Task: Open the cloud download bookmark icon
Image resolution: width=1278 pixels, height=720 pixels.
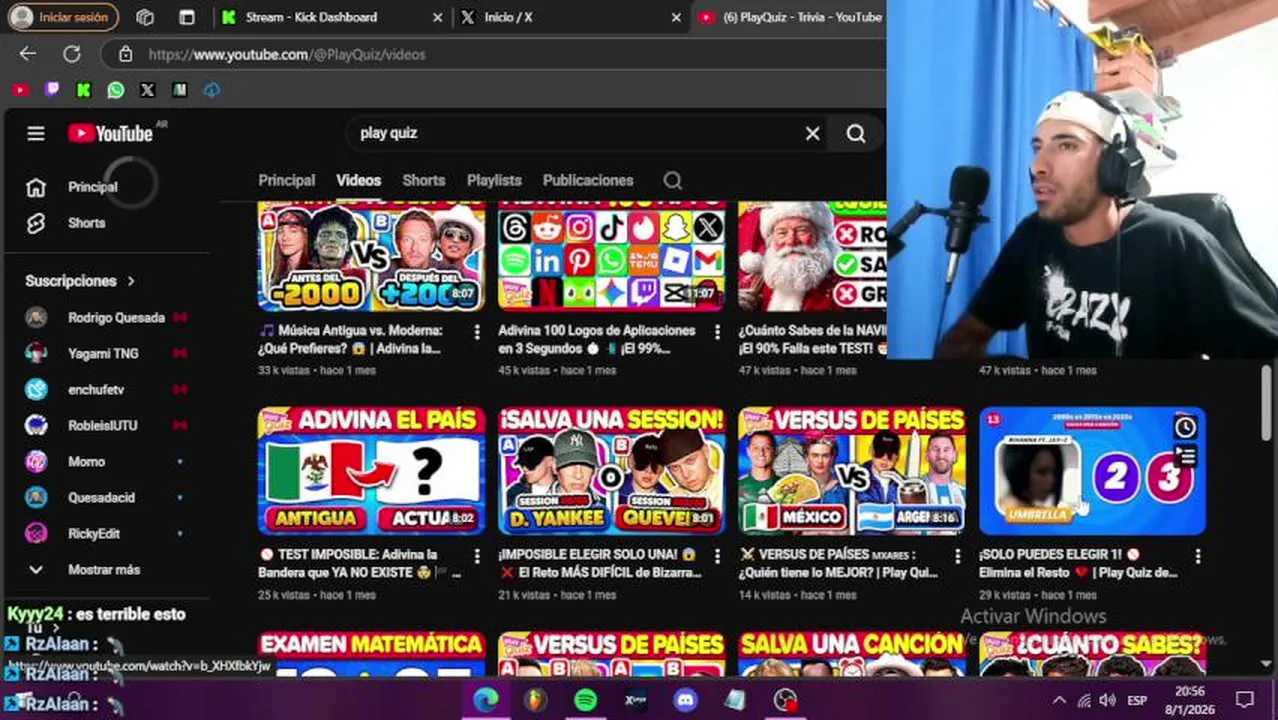Action: (x=211, y=90)
